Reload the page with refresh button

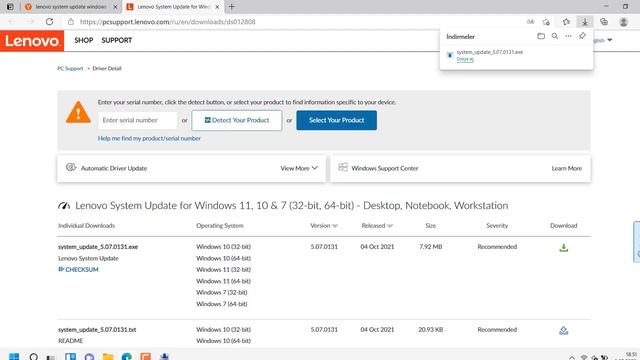49,22
